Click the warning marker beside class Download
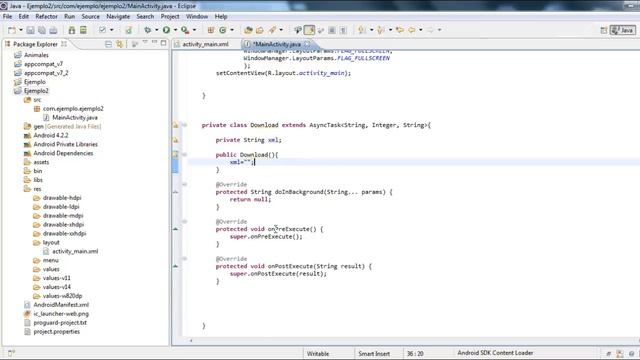640x360 pixels. click(x=176, y=125)
